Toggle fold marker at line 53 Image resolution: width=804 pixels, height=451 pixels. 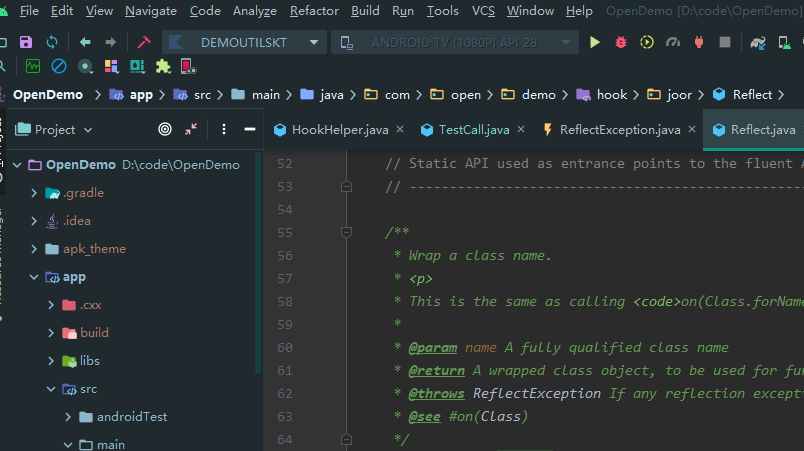(346, 187)
